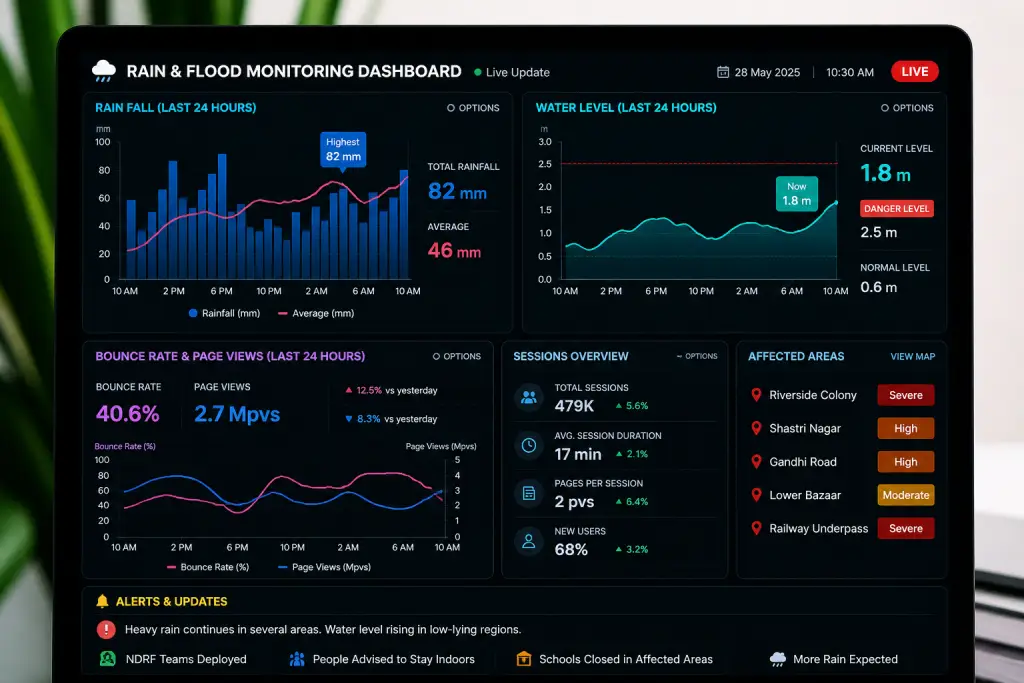Toggle the Page Views (Mpvs) legend entry

click(325, 567)
